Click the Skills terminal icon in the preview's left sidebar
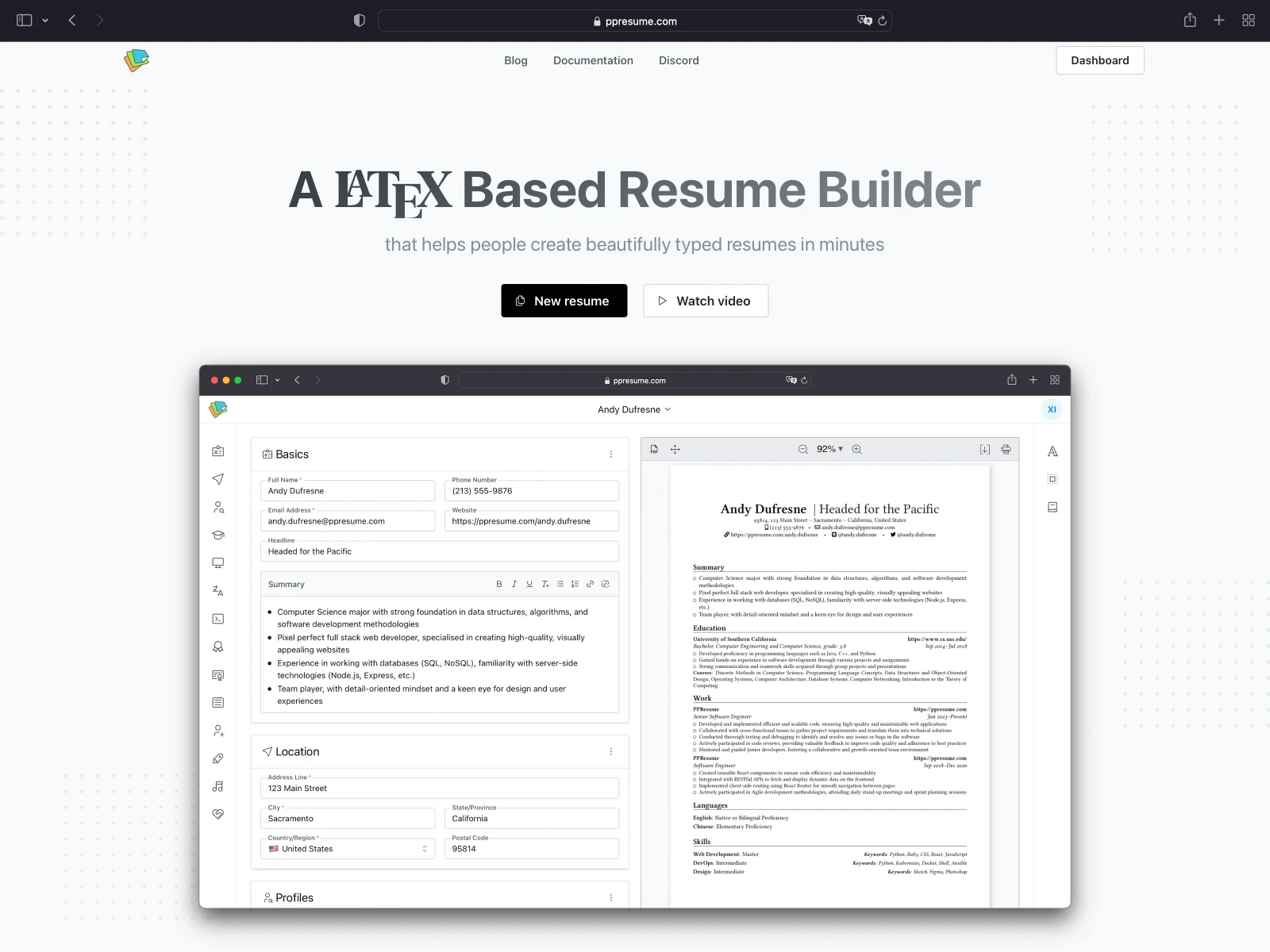 click(x=218, y=619)
